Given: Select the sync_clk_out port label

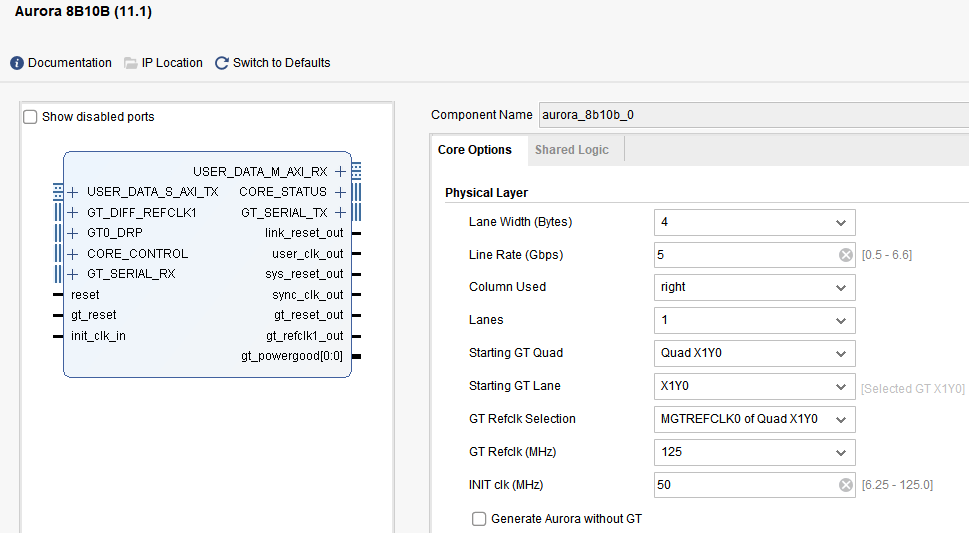Looking at the screenshot, I should [308, 295].
